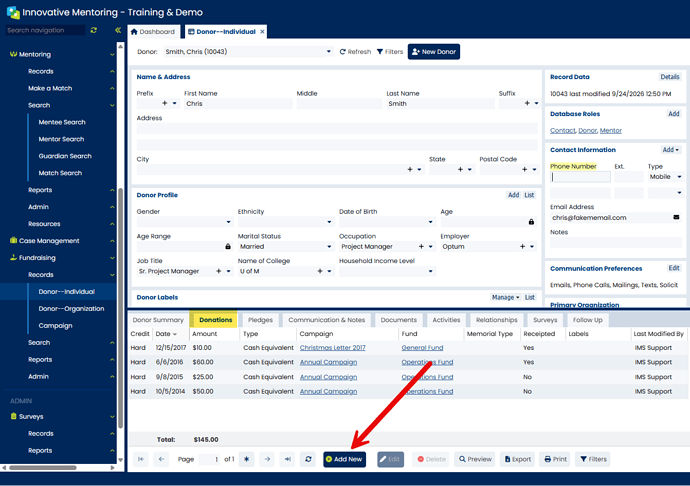690x486 pixels.
Task: Select Donor--Organization in sidebar
Action: 71,309
